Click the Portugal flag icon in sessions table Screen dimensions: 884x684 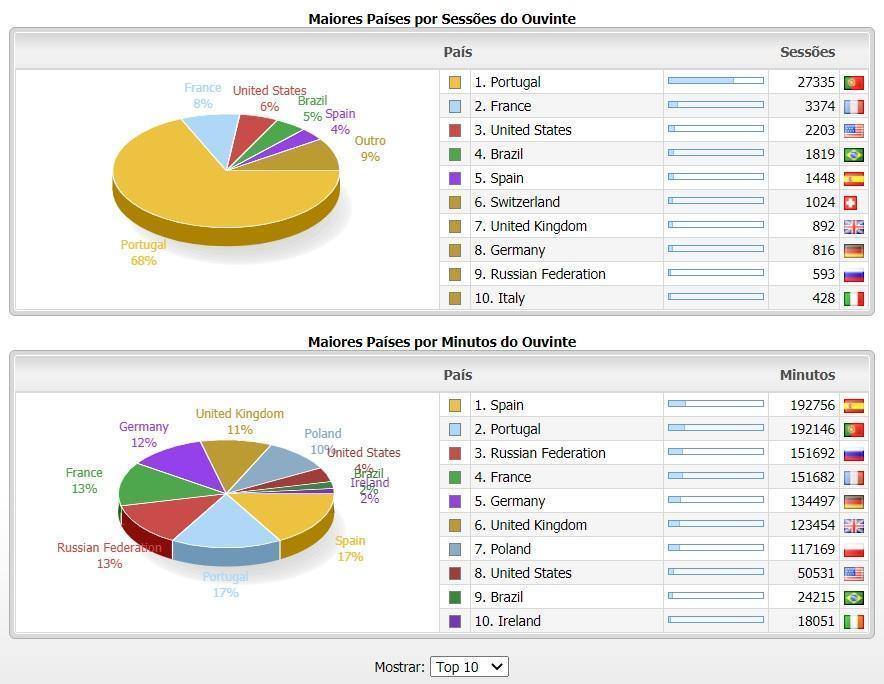(x=853, y=83)
